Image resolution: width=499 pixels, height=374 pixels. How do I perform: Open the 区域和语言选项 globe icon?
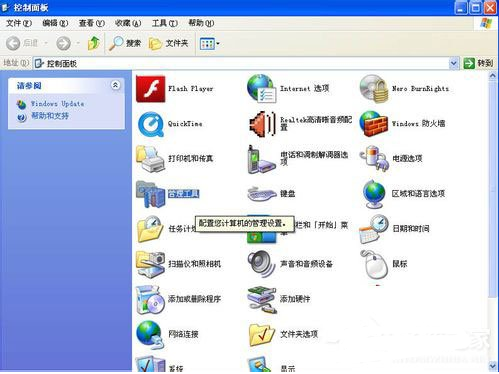(374, 194)
